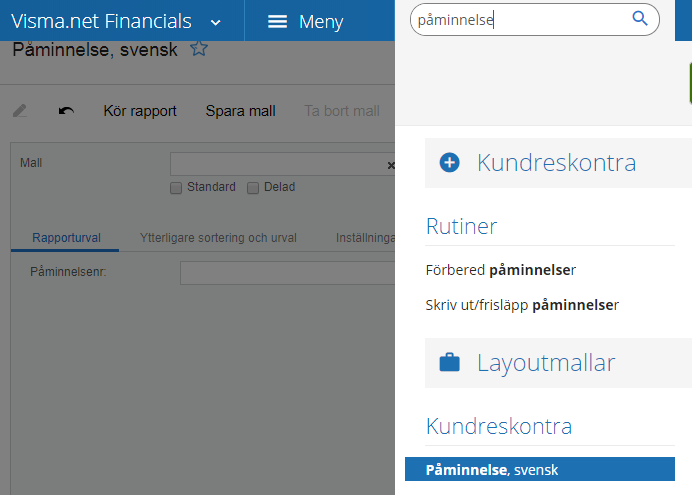Expand the Kundreskontra section header
This screenshot has width=692, height=495.
[558, 163]
